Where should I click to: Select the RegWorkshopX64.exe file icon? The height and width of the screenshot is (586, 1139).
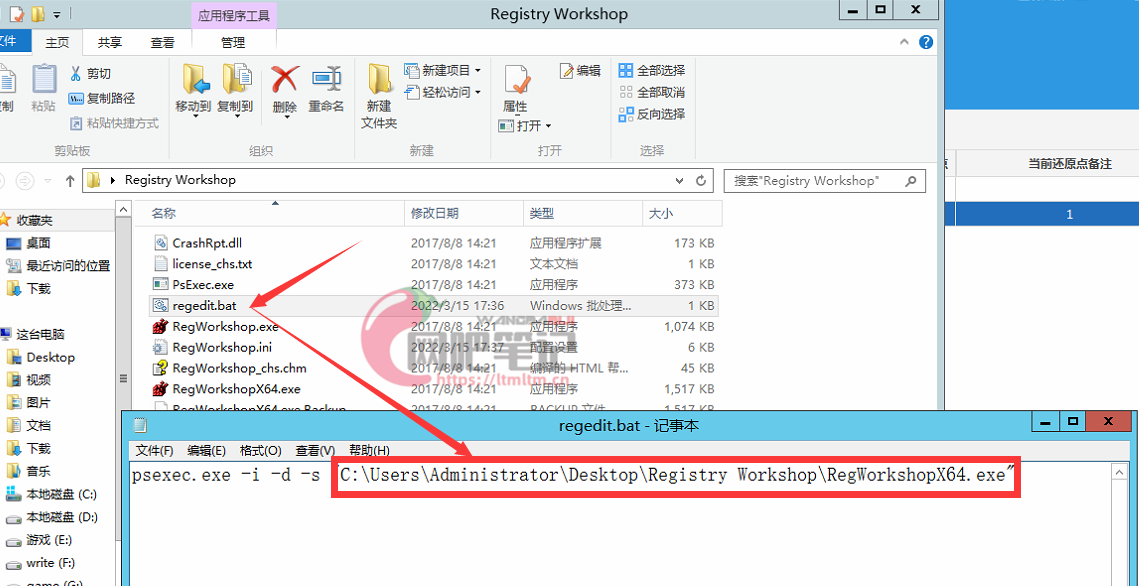click(x=161, y=389)
